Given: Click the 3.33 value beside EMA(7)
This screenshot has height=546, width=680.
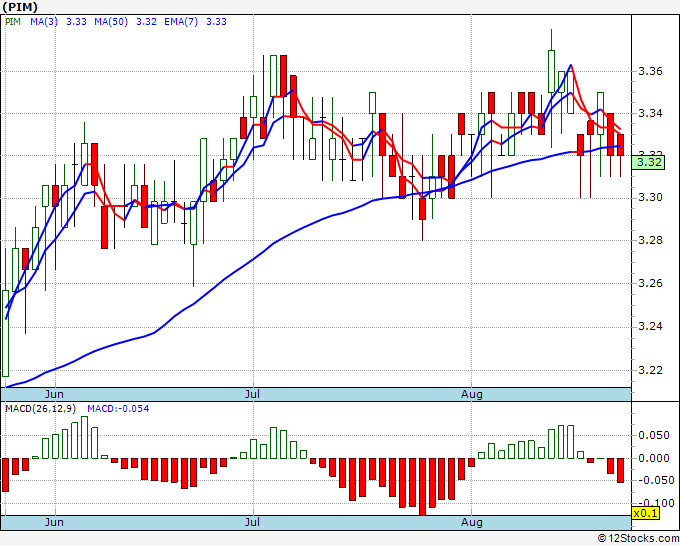Looking at the screenshot, I should 216,22.
